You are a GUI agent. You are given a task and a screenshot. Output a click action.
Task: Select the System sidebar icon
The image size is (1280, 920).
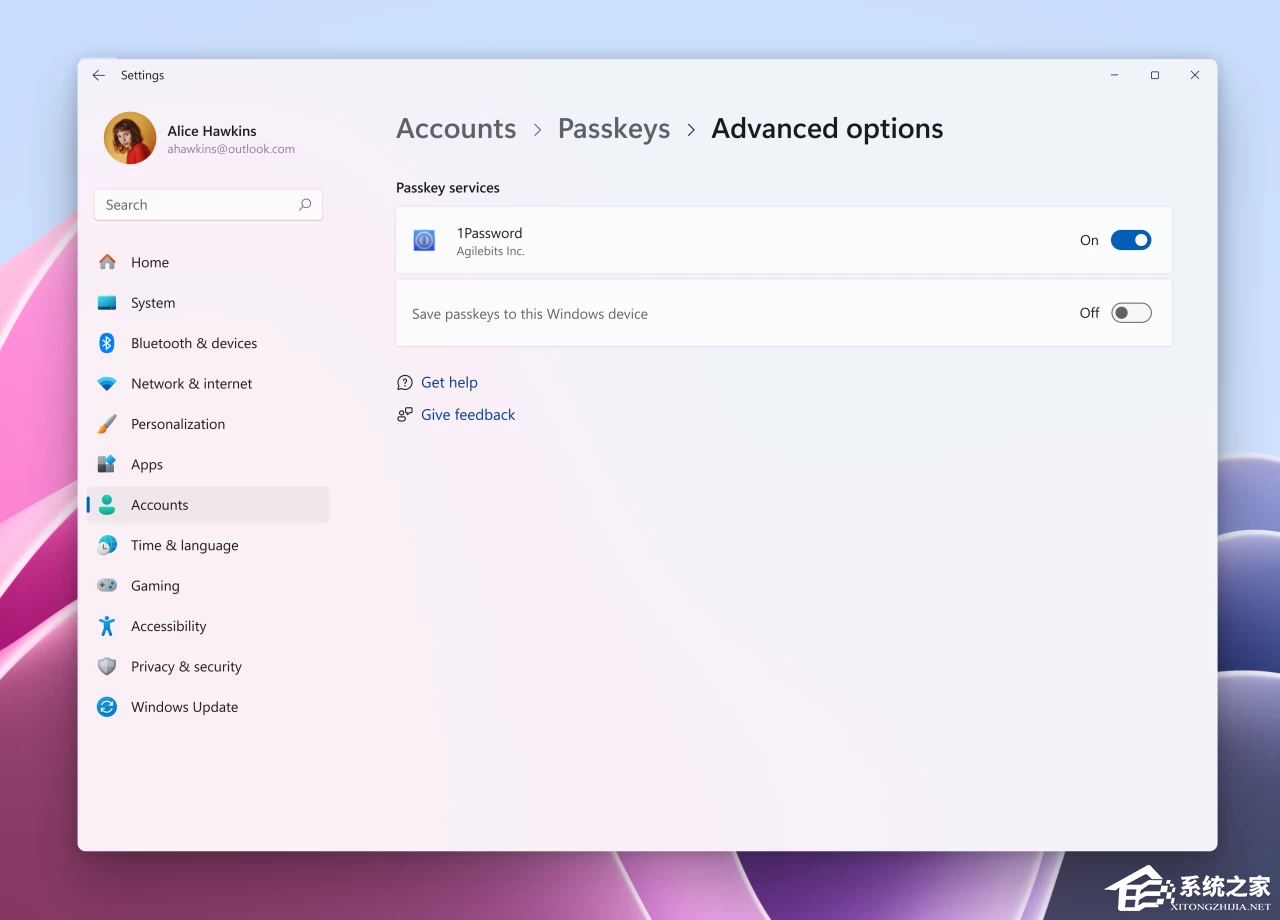click(106, 302)
